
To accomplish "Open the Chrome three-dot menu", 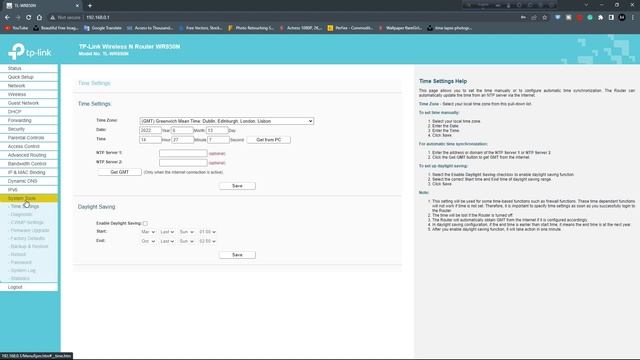I will 633,18.
